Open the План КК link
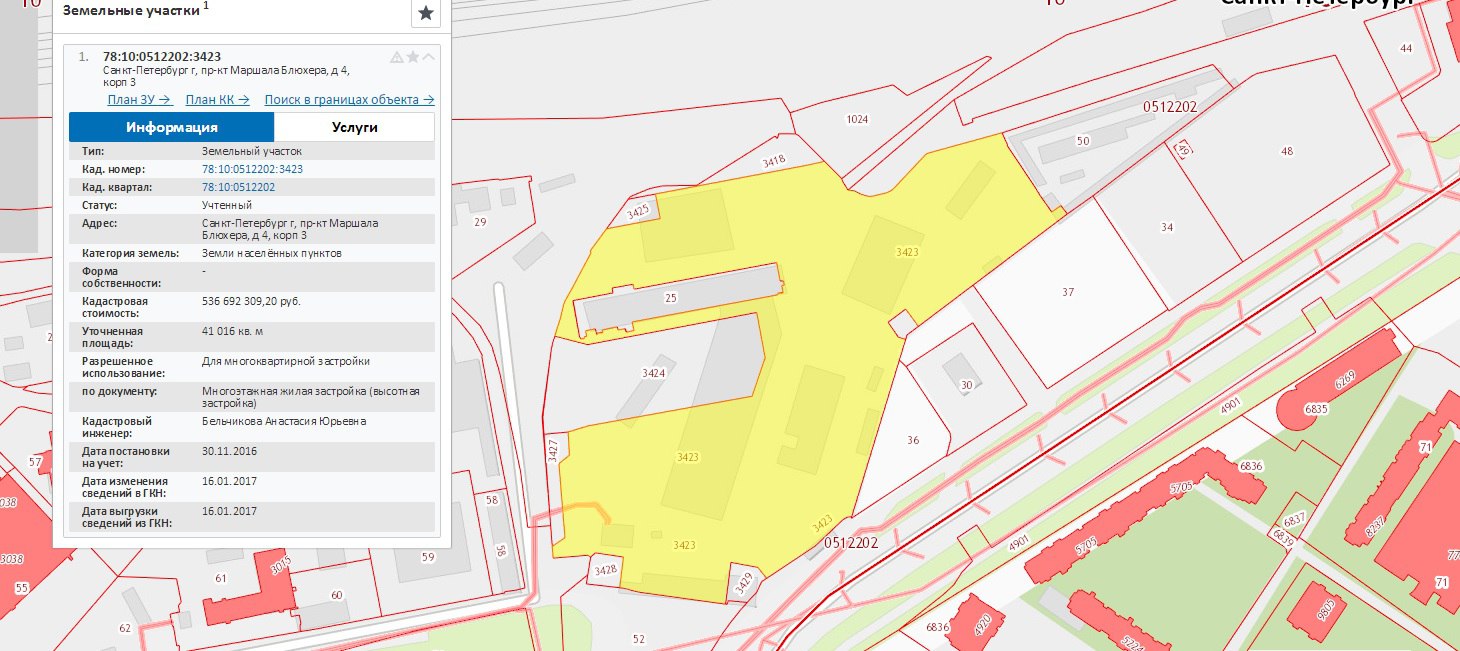The height and width of the screenshot is (651, 1460). pyautogui.click(x=218, y=100)
